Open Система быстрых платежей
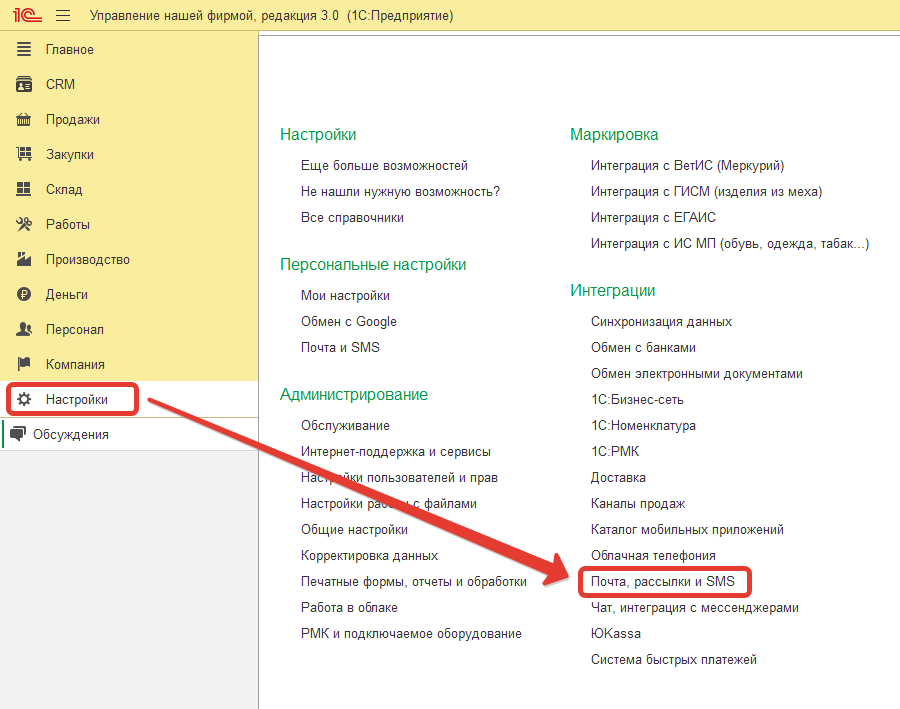The width and height of the screenshot is (900, 709). [673, 660]
